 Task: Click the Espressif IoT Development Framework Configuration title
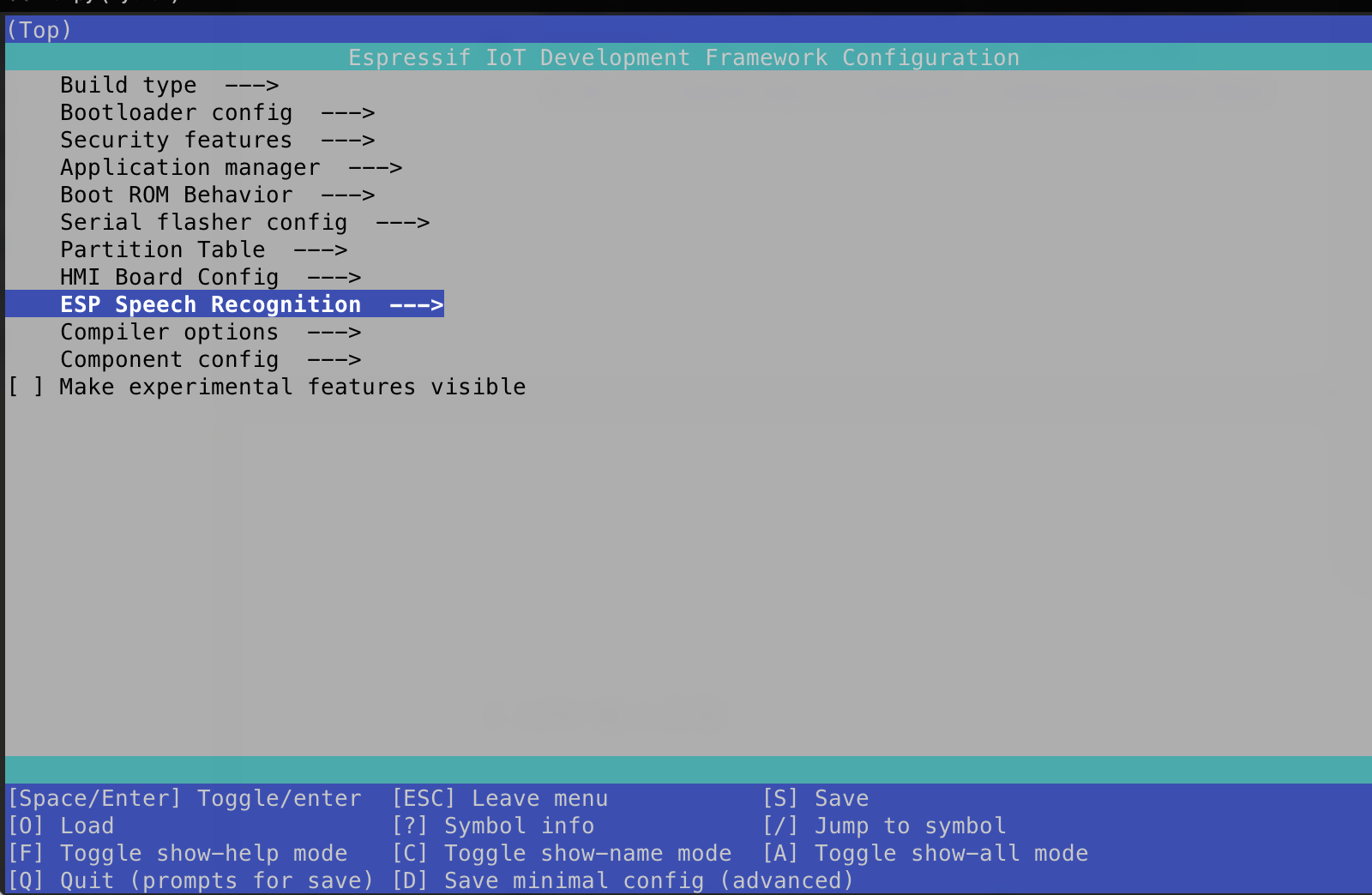point(683,57)
